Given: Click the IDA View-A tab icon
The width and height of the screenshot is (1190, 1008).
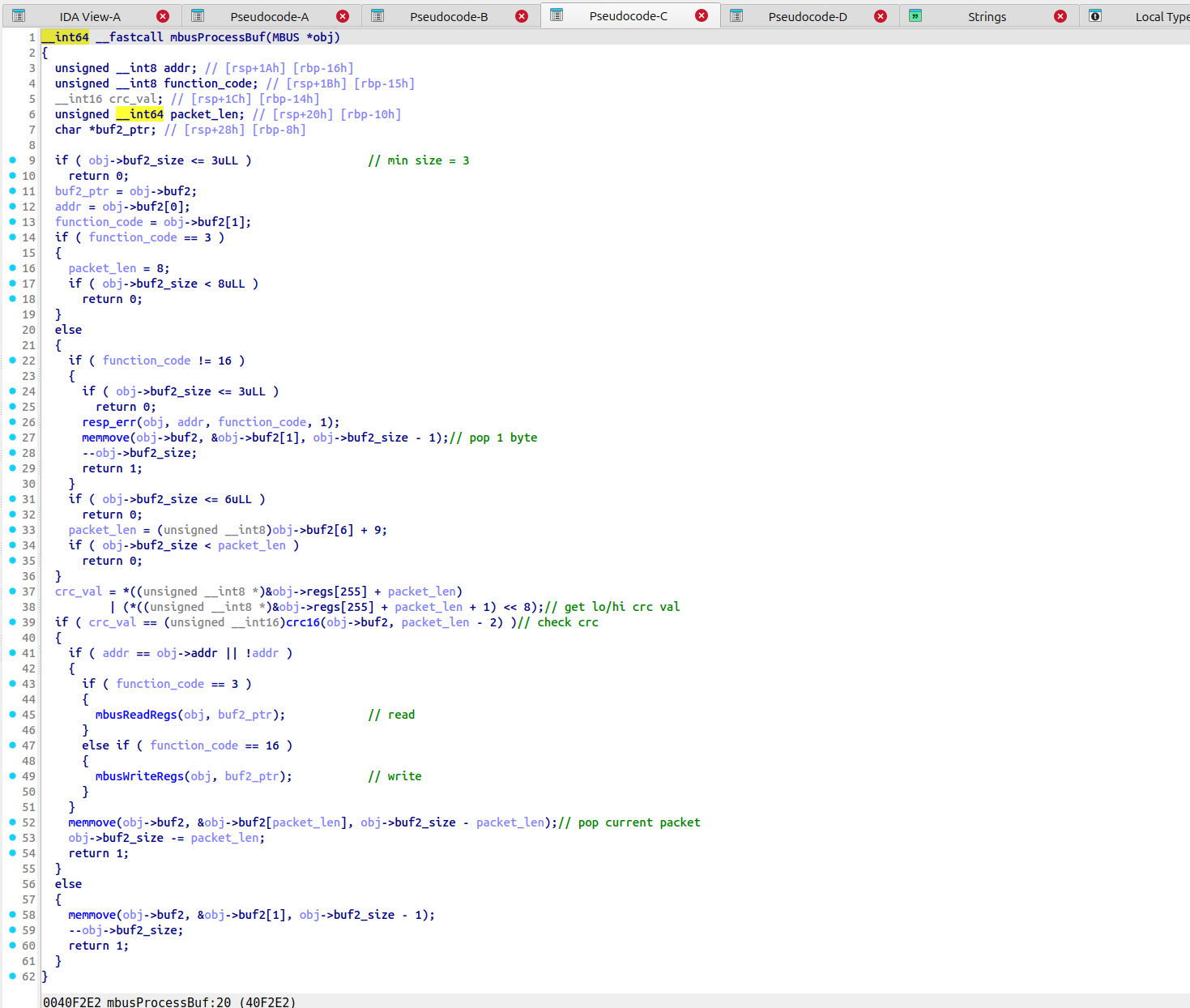Looking at the screenshot, I should (19, 15).
